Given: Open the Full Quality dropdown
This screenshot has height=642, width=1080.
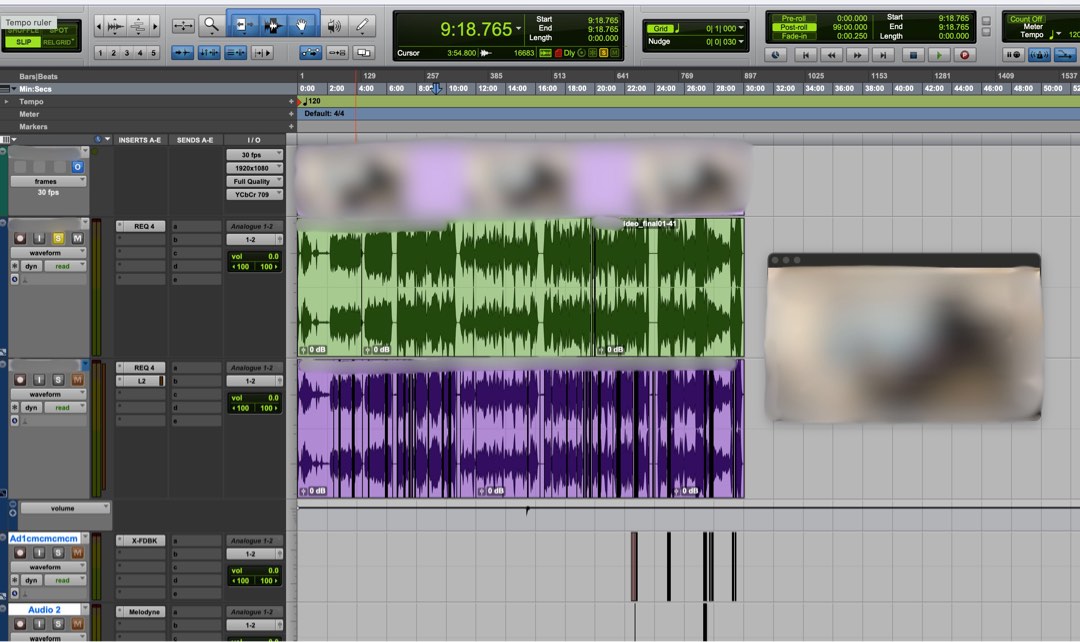Looking at the screenshot, I should 254,181.
